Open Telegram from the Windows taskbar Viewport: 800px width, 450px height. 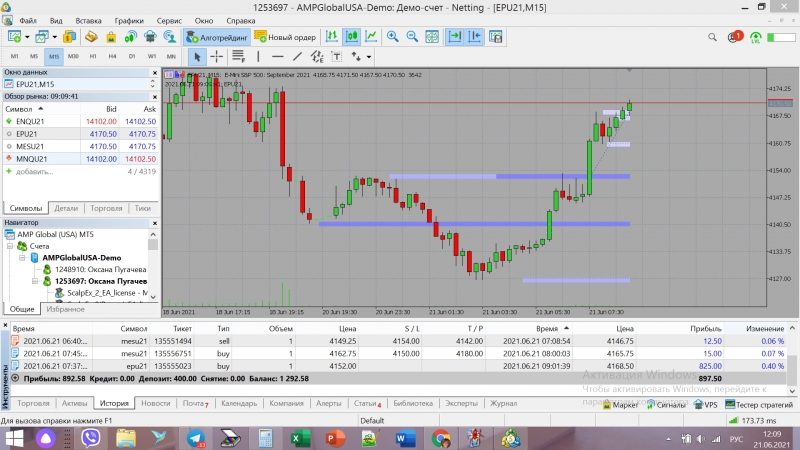195,438
